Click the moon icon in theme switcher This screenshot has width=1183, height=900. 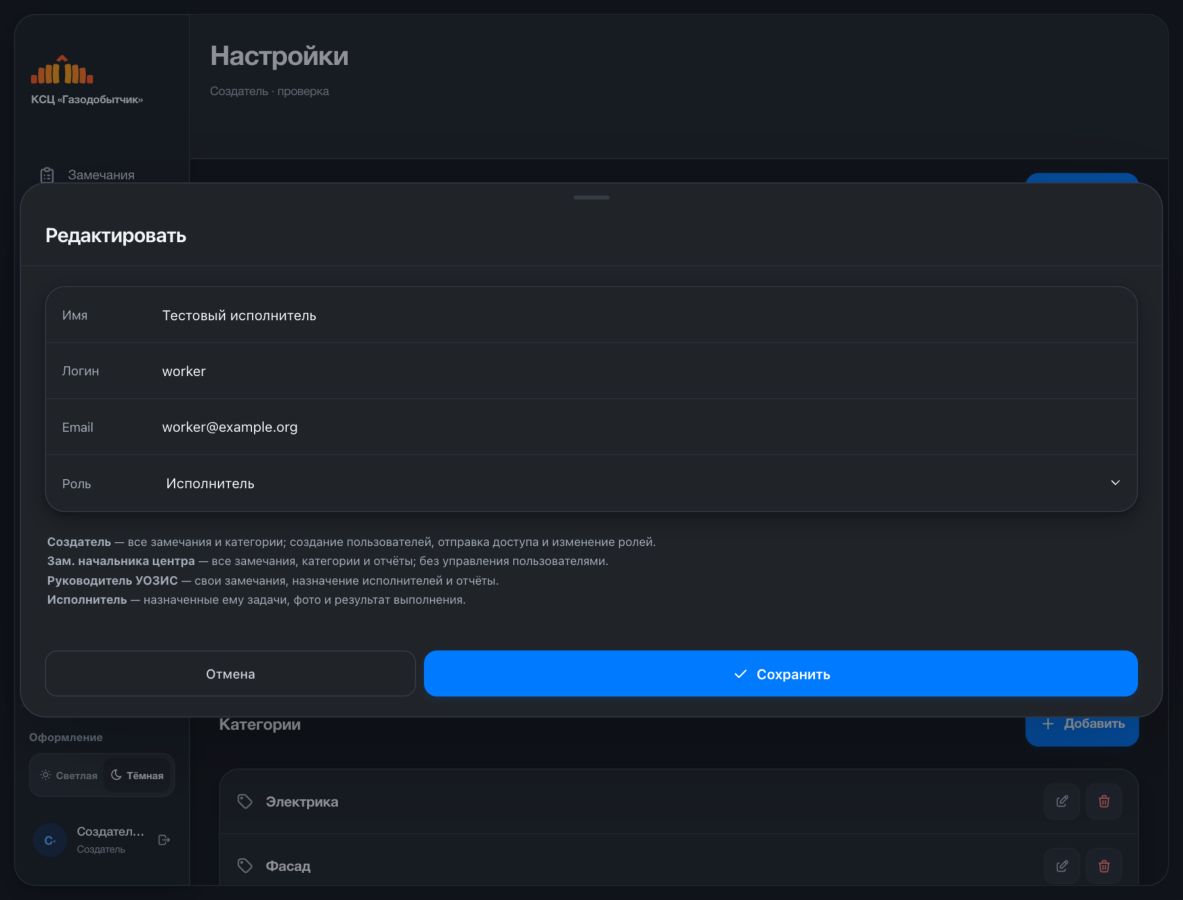click(116, 775)
